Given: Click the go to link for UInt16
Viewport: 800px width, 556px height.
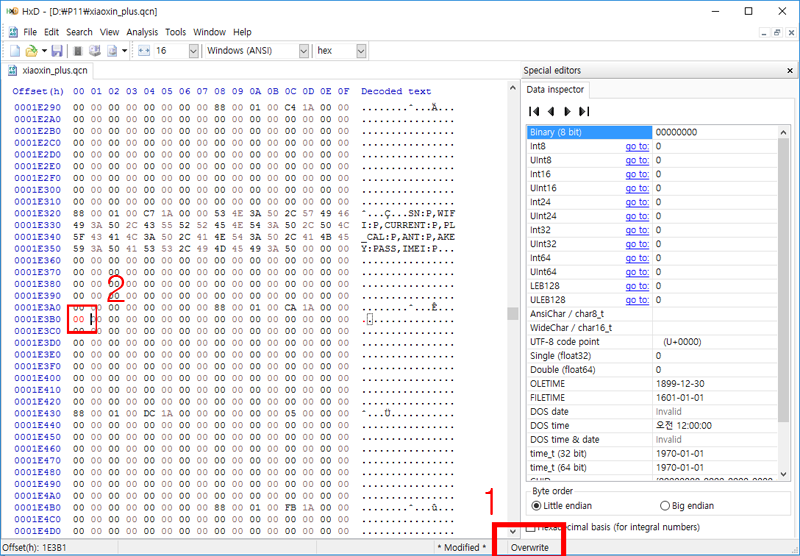Looking at the screenshot, I should (637, 188).
